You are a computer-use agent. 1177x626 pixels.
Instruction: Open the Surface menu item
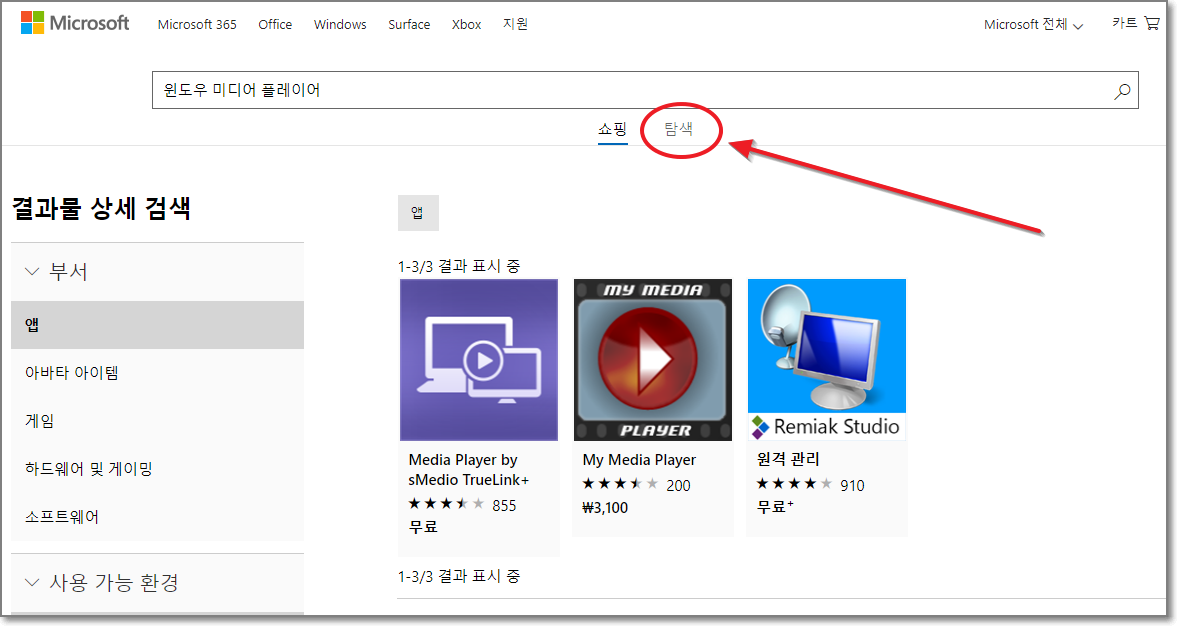409,25
